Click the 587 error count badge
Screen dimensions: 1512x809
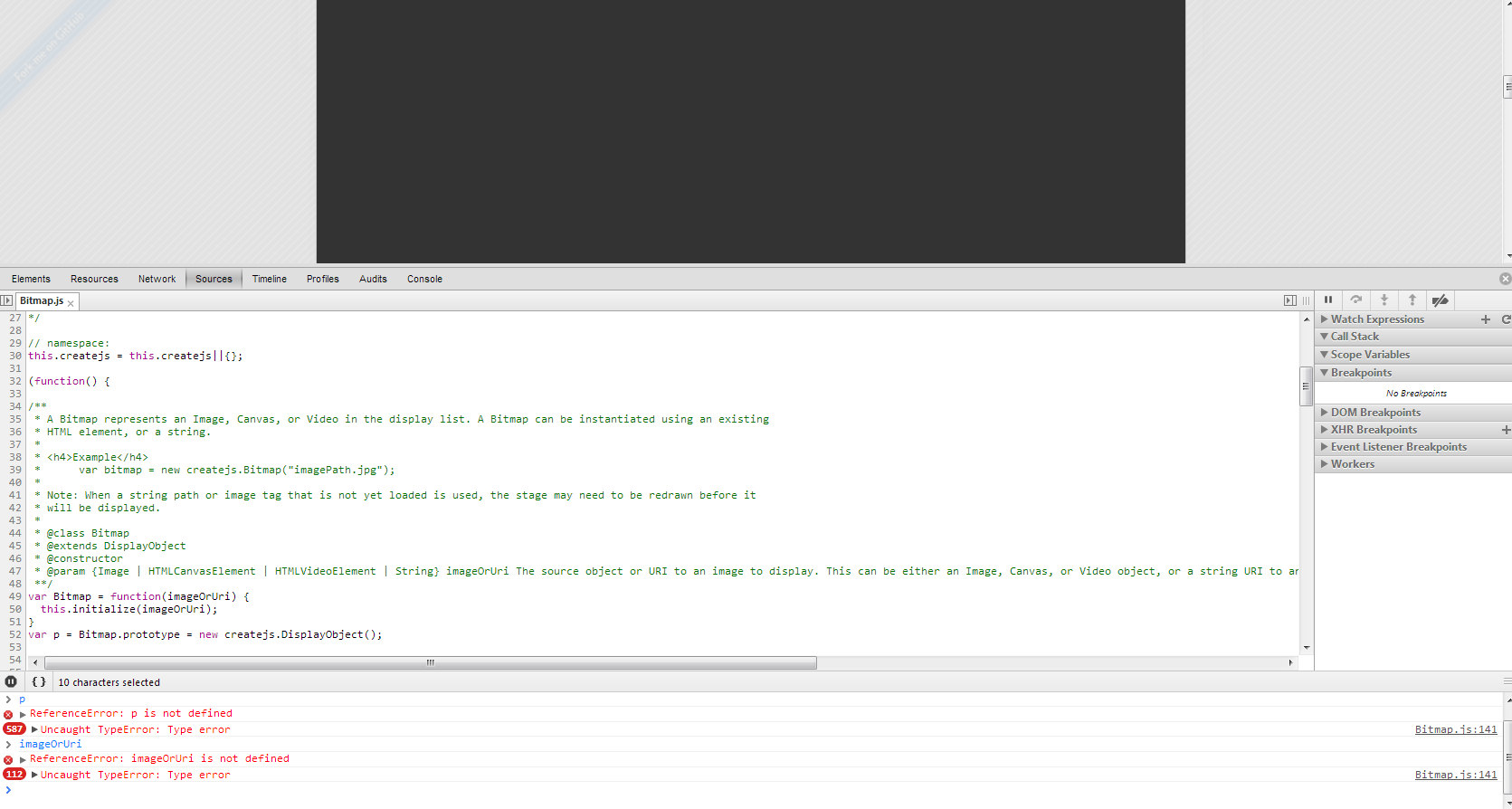click(14, 729)
